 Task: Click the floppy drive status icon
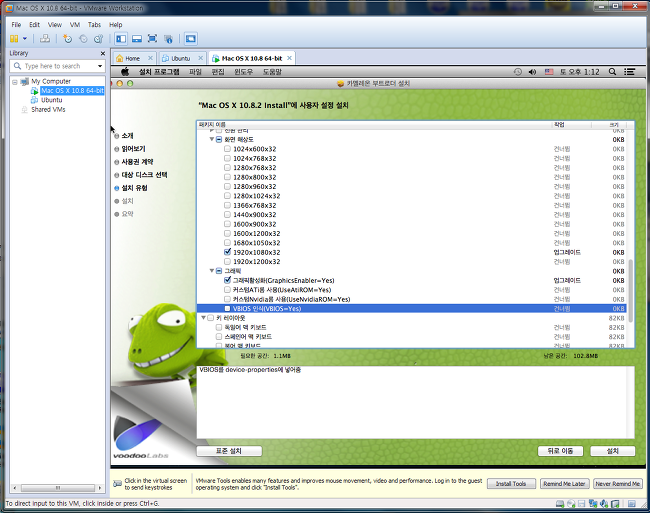582,504
